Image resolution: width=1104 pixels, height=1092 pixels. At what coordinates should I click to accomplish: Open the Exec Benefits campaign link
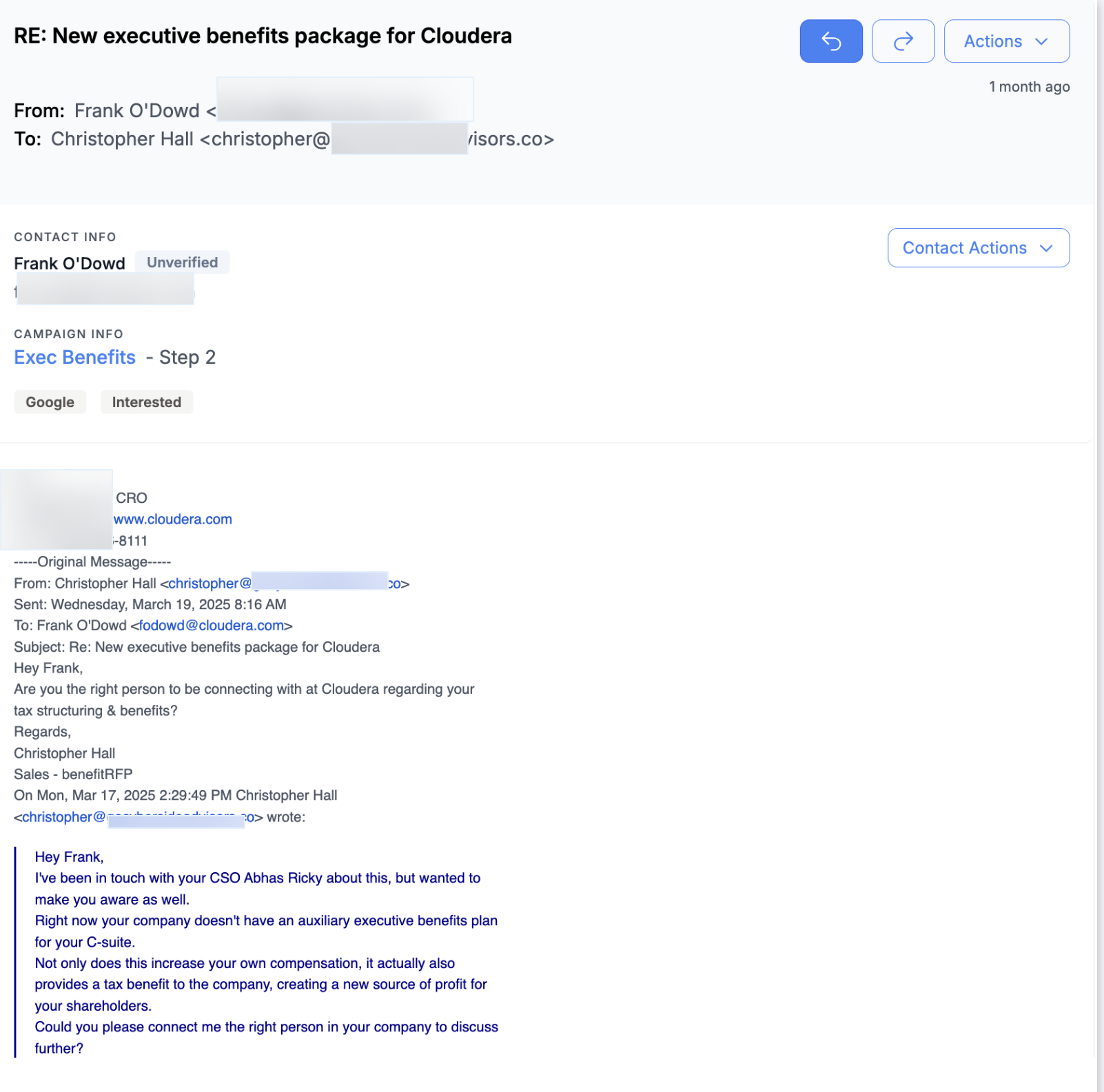74,358
